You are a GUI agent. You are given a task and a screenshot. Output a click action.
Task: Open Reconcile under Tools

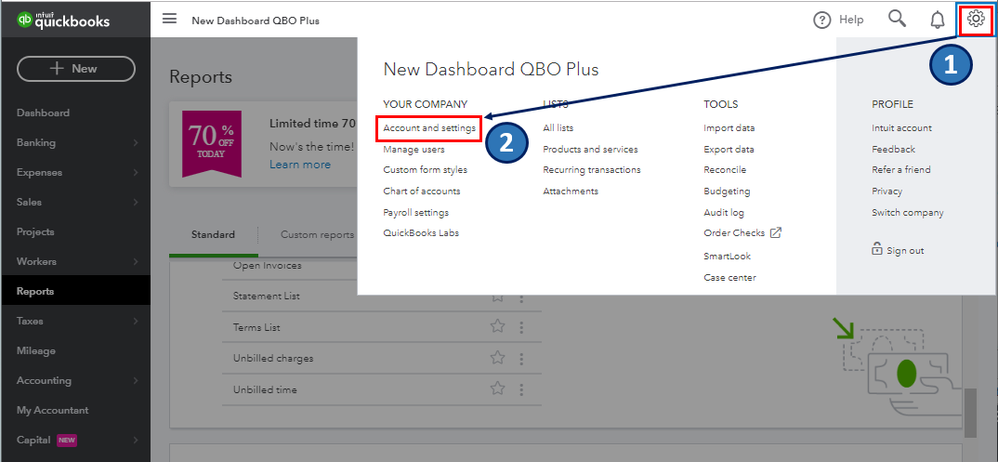tap(725, 170)
